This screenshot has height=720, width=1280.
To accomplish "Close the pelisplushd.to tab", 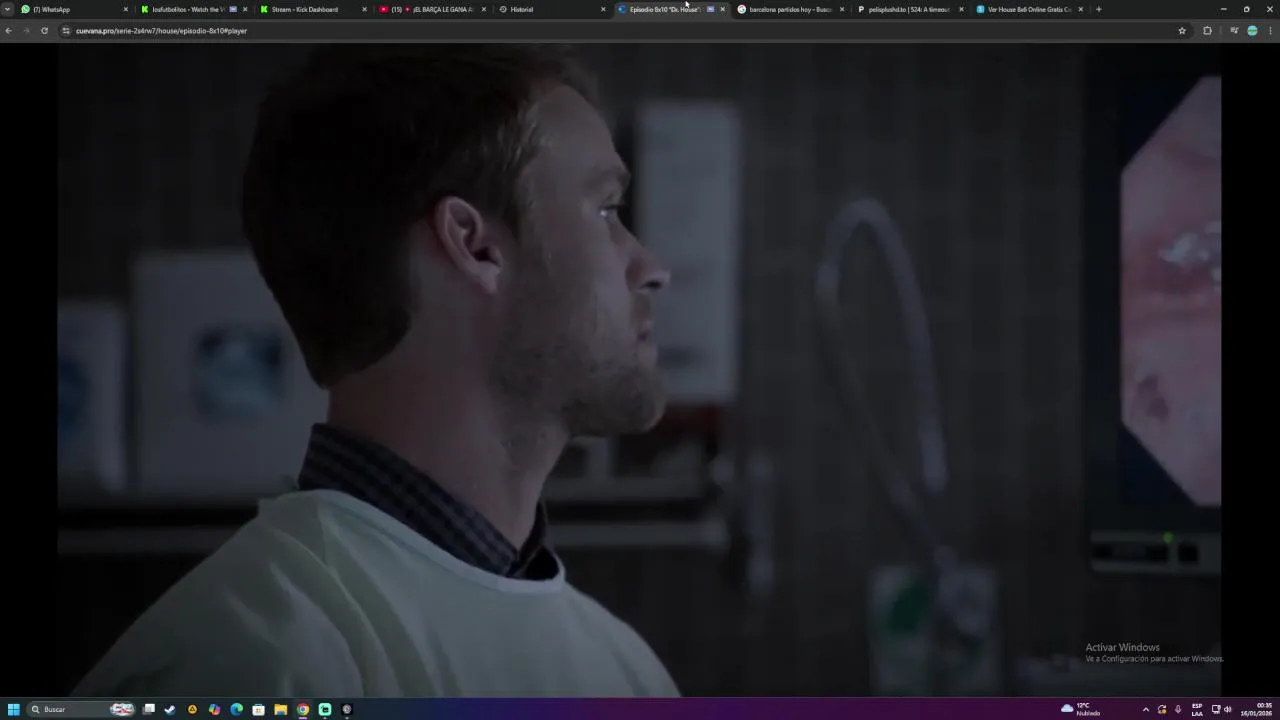I will (x=961, y=9).
